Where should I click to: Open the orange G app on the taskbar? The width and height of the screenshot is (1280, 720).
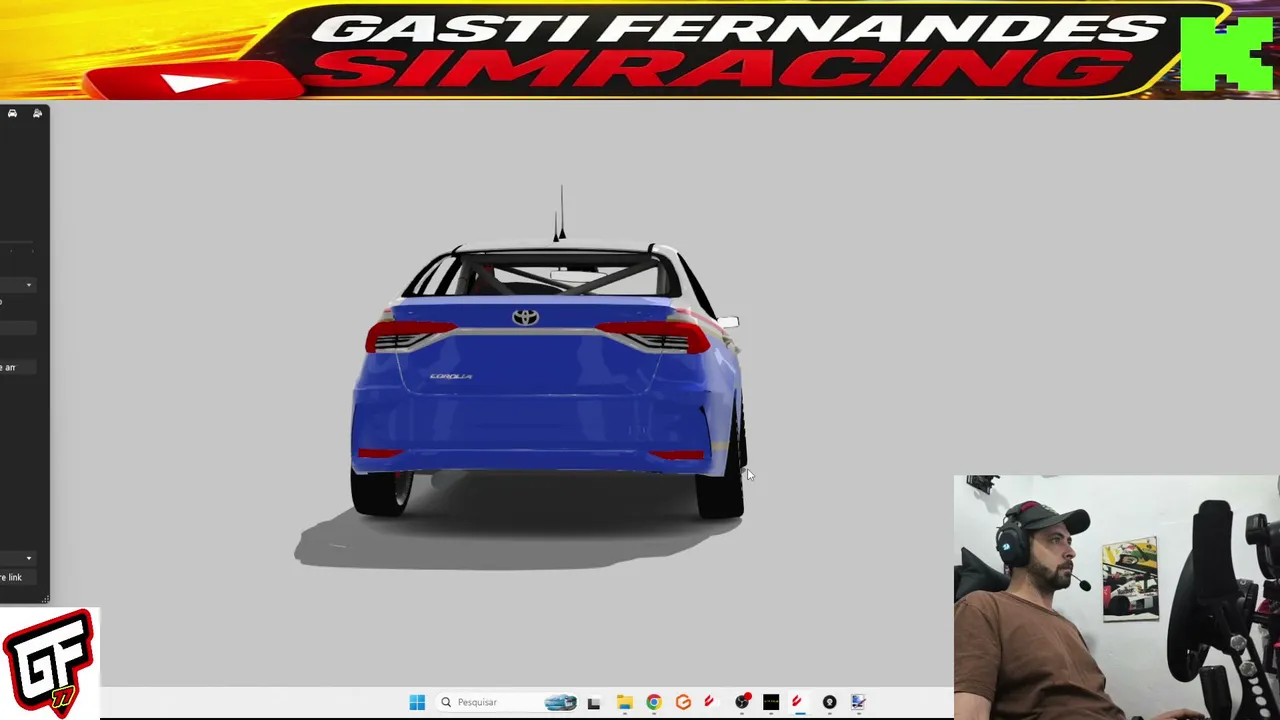[683, 702]
